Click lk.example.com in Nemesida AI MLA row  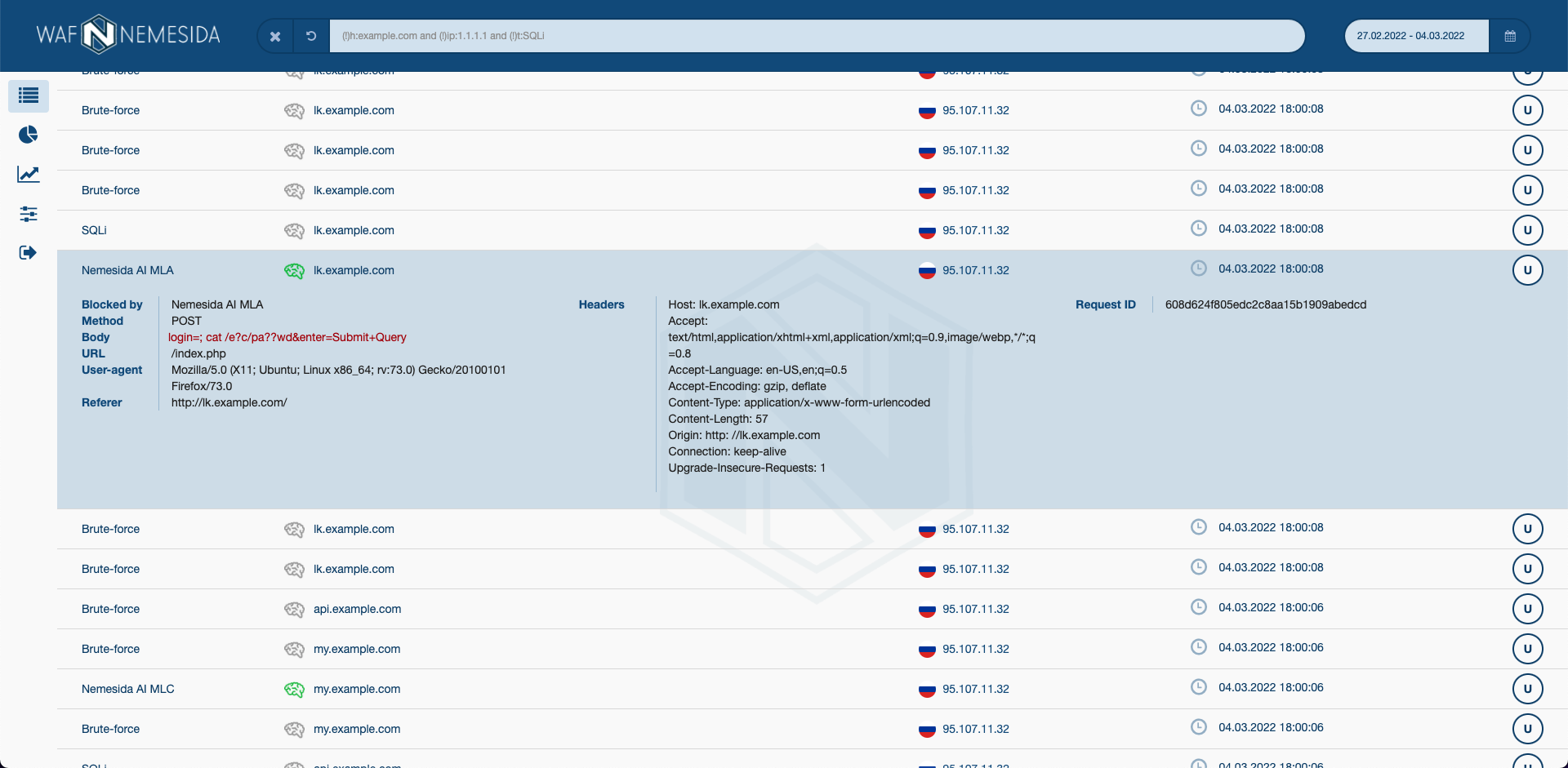pos(354,270)
